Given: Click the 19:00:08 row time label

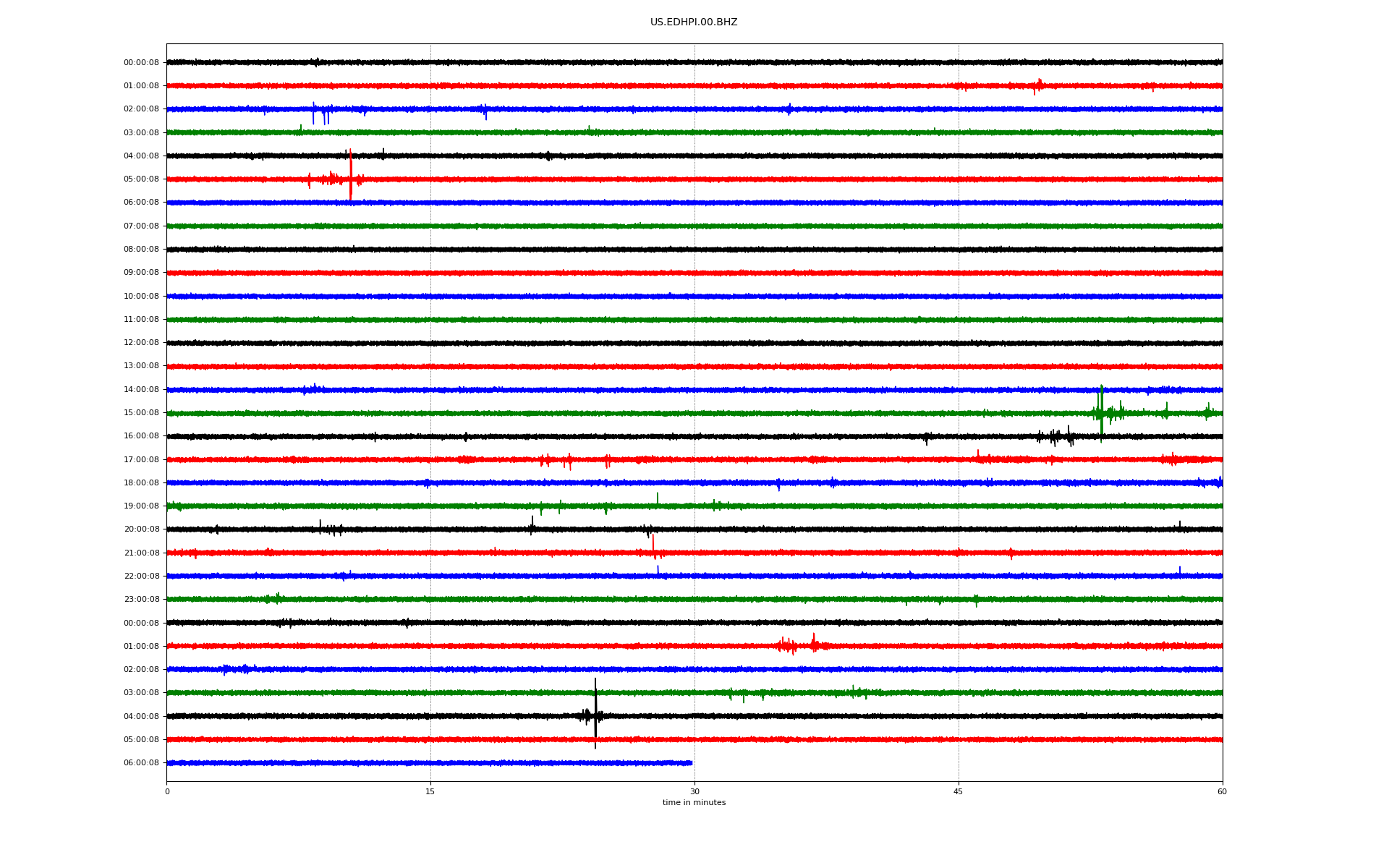Looking at the screenshot, I should click(x=141, y=506).
